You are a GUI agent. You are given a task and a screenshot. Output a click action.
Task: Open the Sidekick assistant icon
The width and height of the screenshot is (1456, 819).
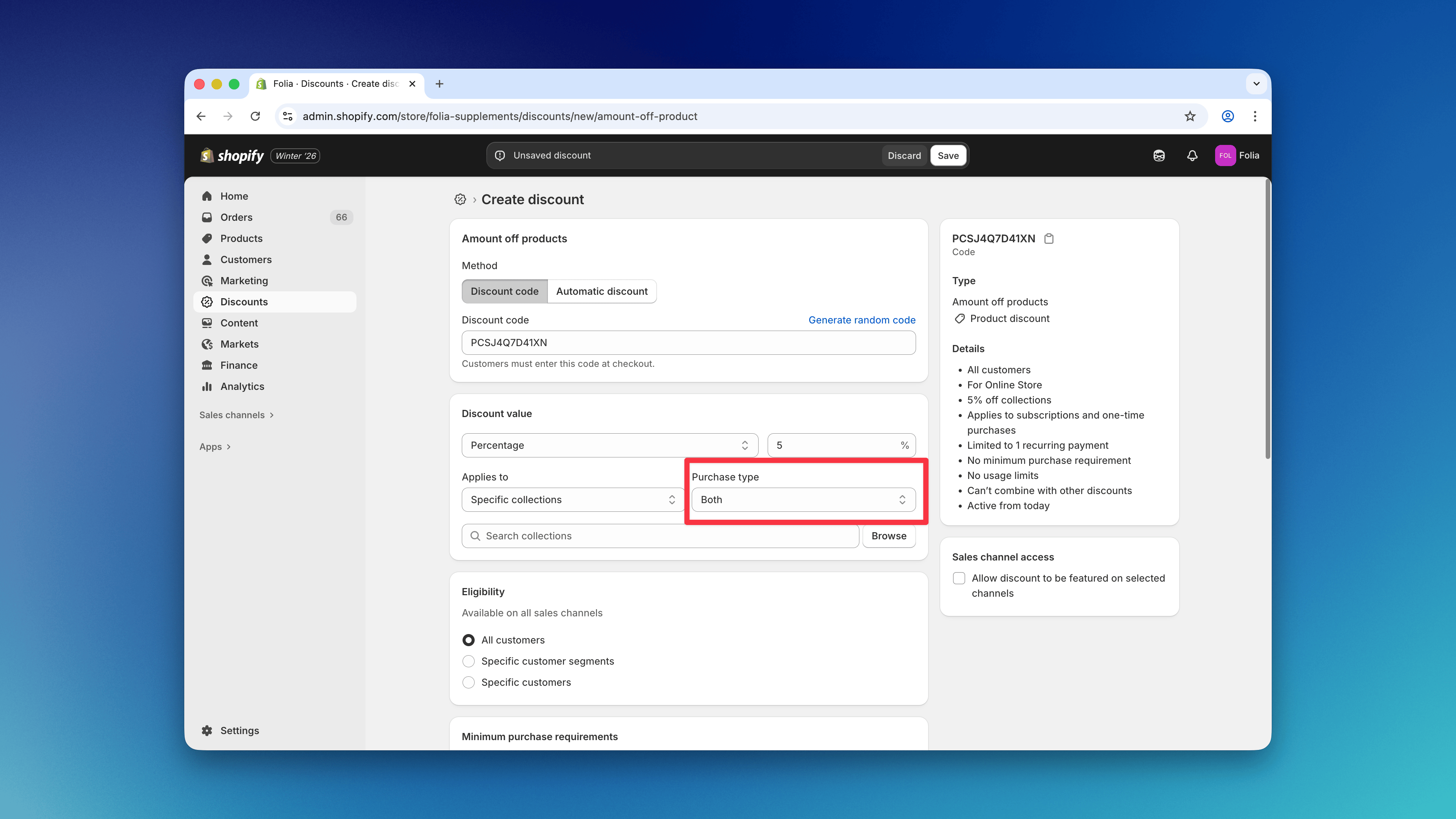click(1159, 155)
